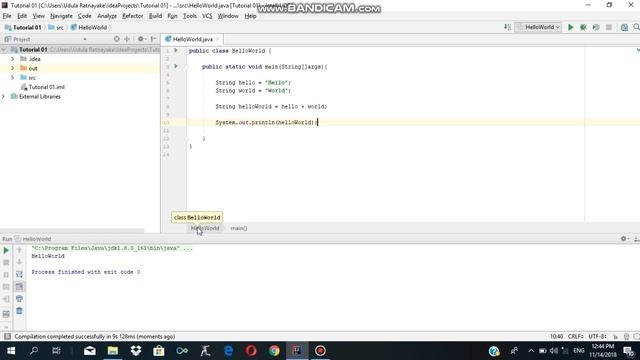Click the run gutter arrow beside main method
The image size is (640, 360).
coord(176,67)
